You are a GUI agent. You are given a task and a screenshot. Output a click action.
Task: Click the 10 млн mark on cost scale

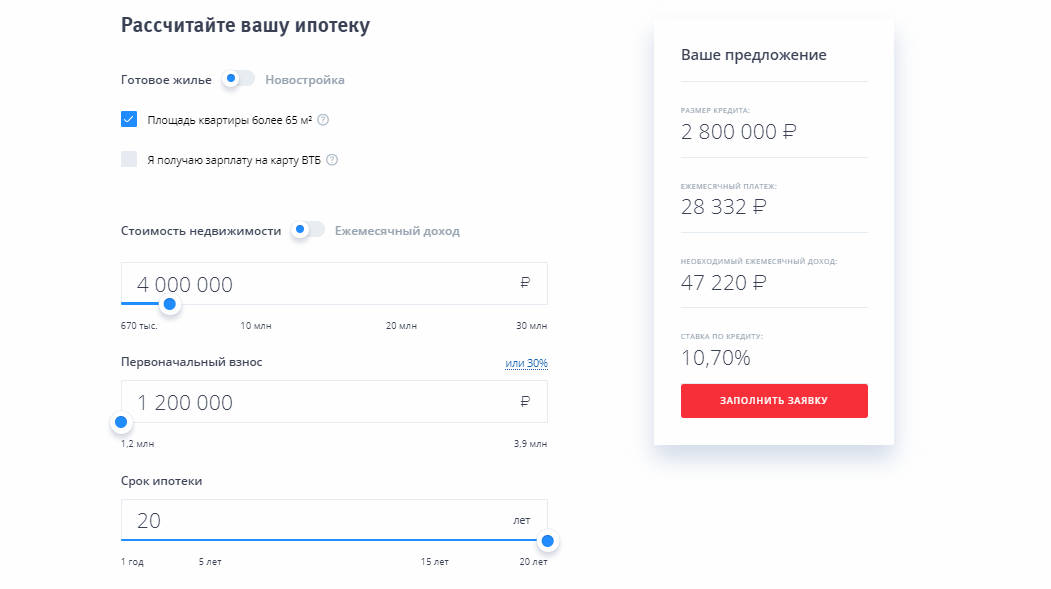pyautogui.click(x=255, y=326)
